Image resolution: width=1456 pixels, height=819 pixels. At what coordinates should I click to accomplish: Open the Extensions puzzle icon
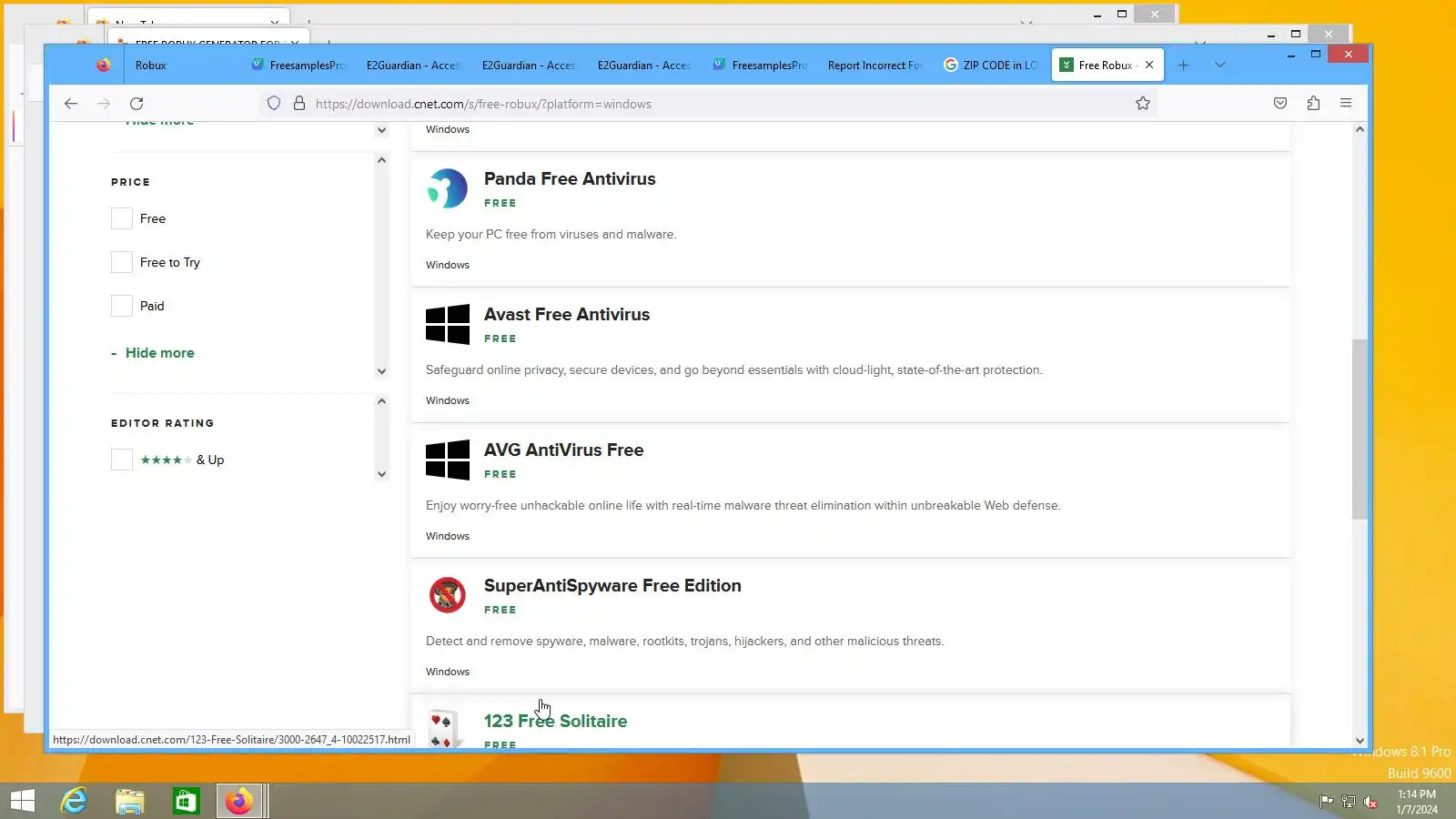[x=1313, y=104]
